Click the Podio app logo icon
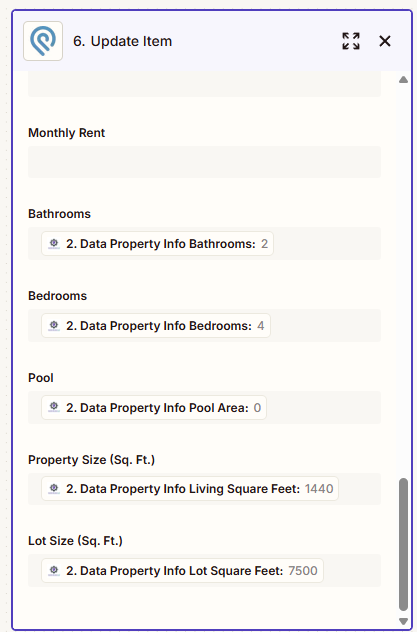 43,41
